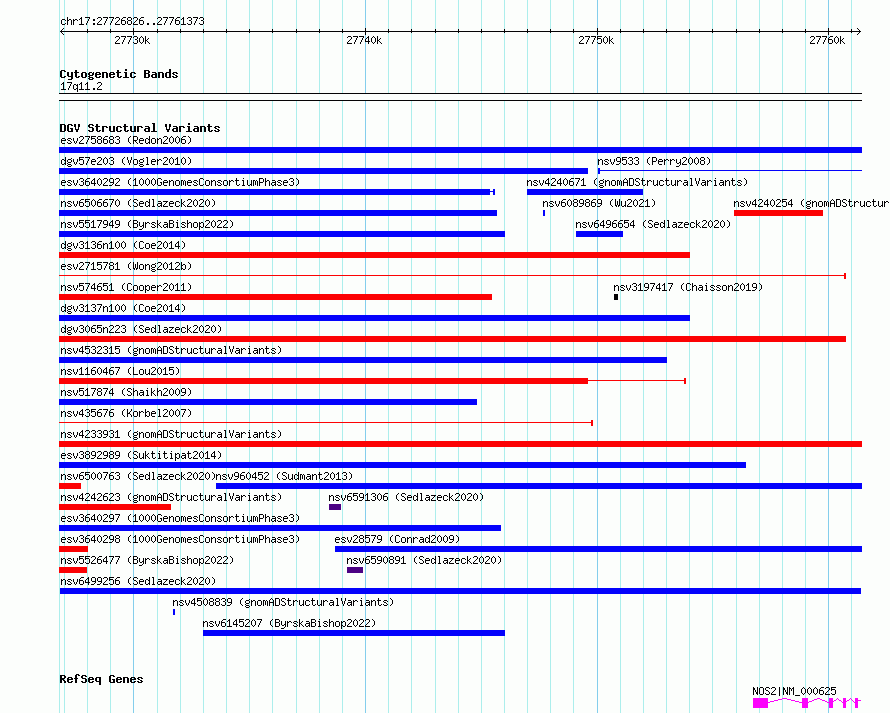This screenshot has width=890, height=713.
Task: Click the DGV Structural Variants track title
Action: click(x=140, y=128)
